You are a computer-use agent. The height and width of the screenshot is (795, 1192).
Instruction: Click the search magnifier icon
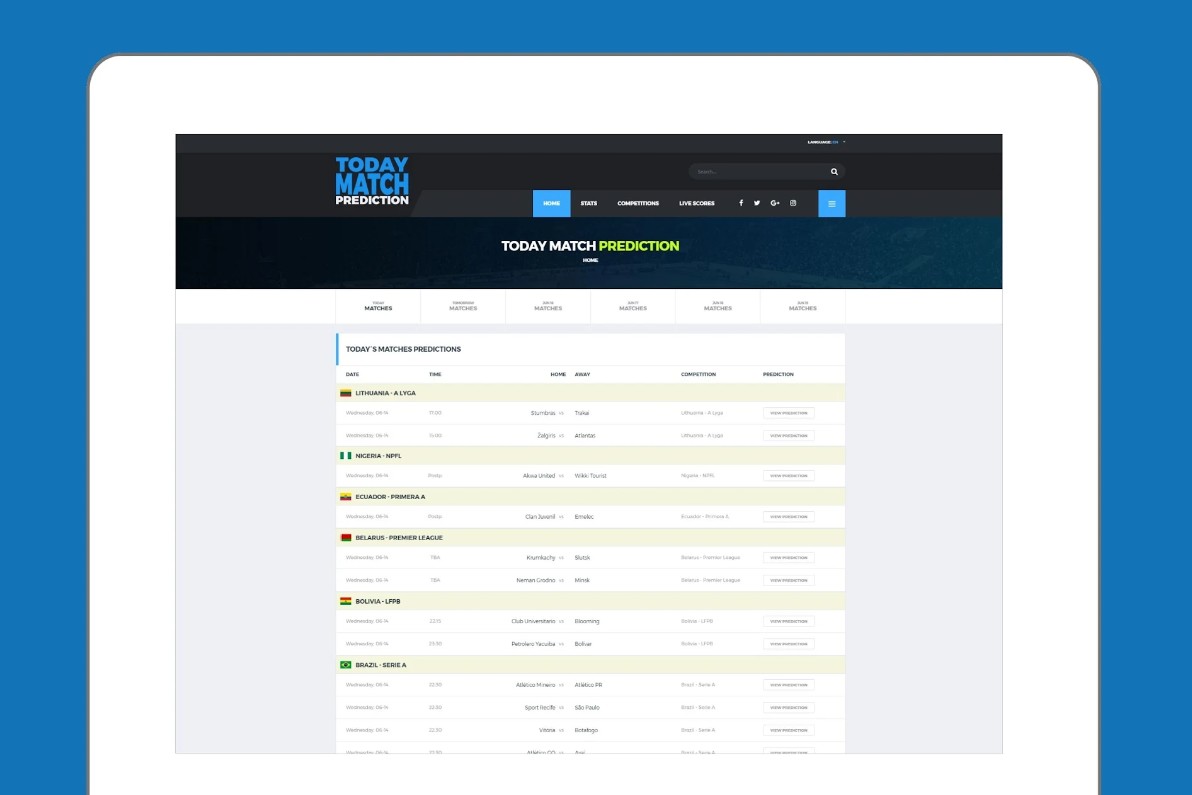click(834, 172)
